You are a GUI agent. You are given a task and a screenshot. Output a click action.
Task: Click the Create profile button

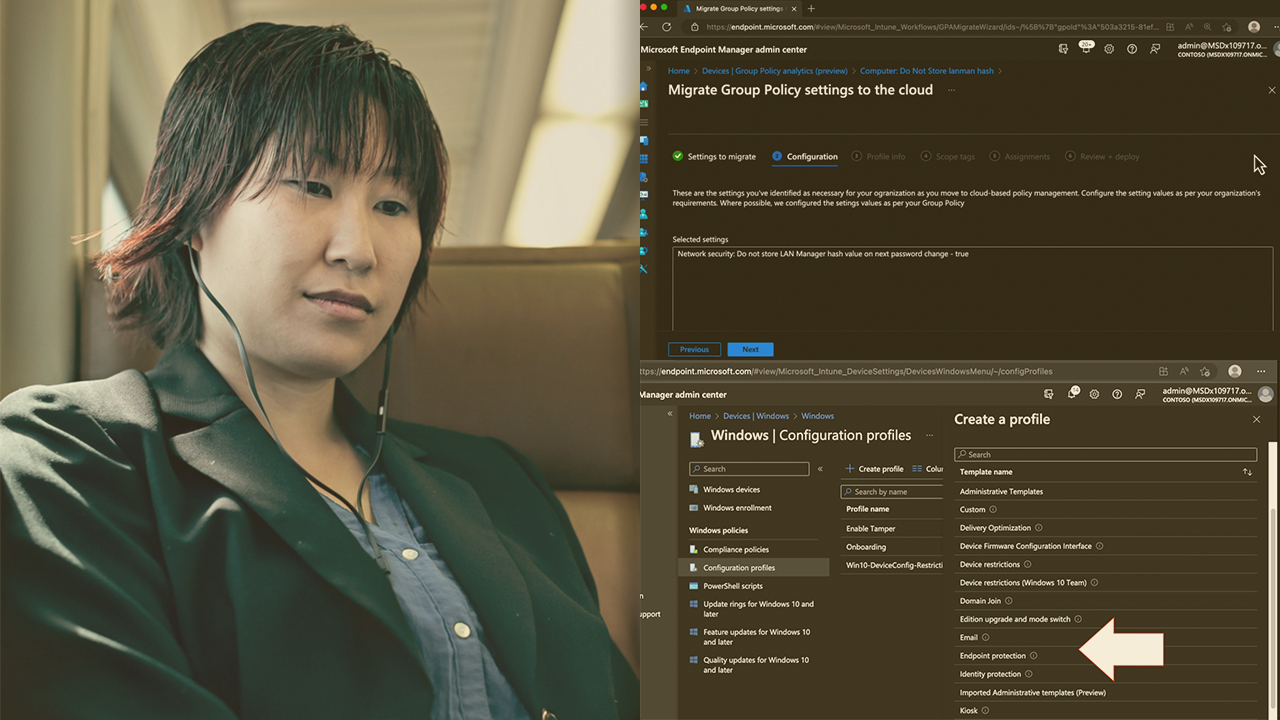[874, 469]
